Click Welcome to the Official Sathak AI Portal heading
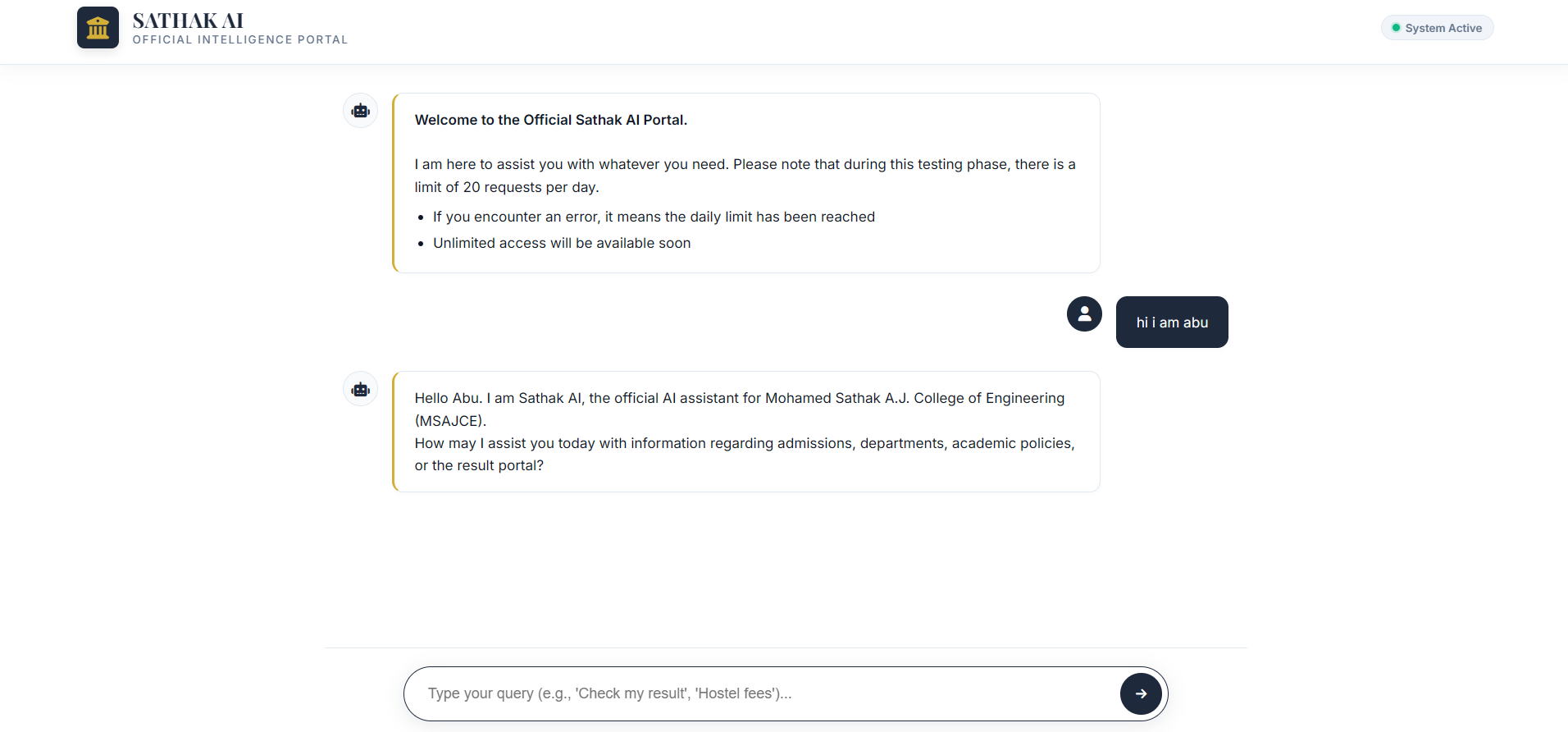The height and width of the screenshot is (732, 1568). pyautogui.click(x=551, y=120)
